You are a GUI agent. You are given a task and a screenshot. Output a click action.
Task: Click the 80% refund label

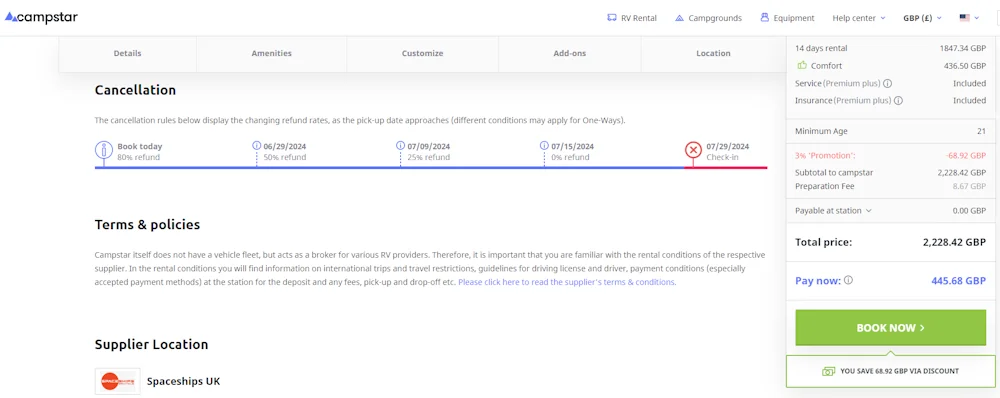[x=138, y=157]
